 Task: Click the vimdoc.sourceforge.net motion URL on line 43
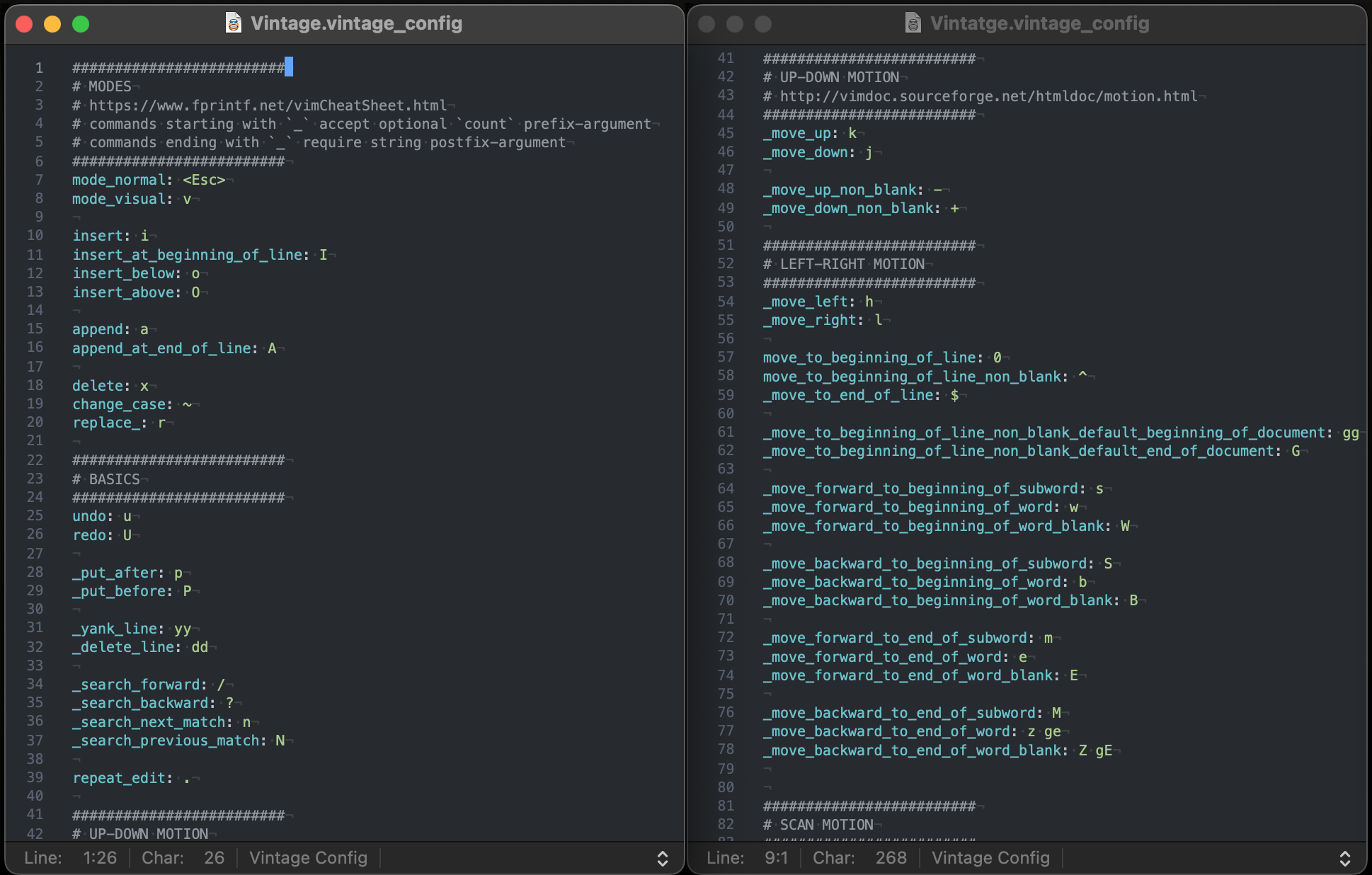[988, 96]
